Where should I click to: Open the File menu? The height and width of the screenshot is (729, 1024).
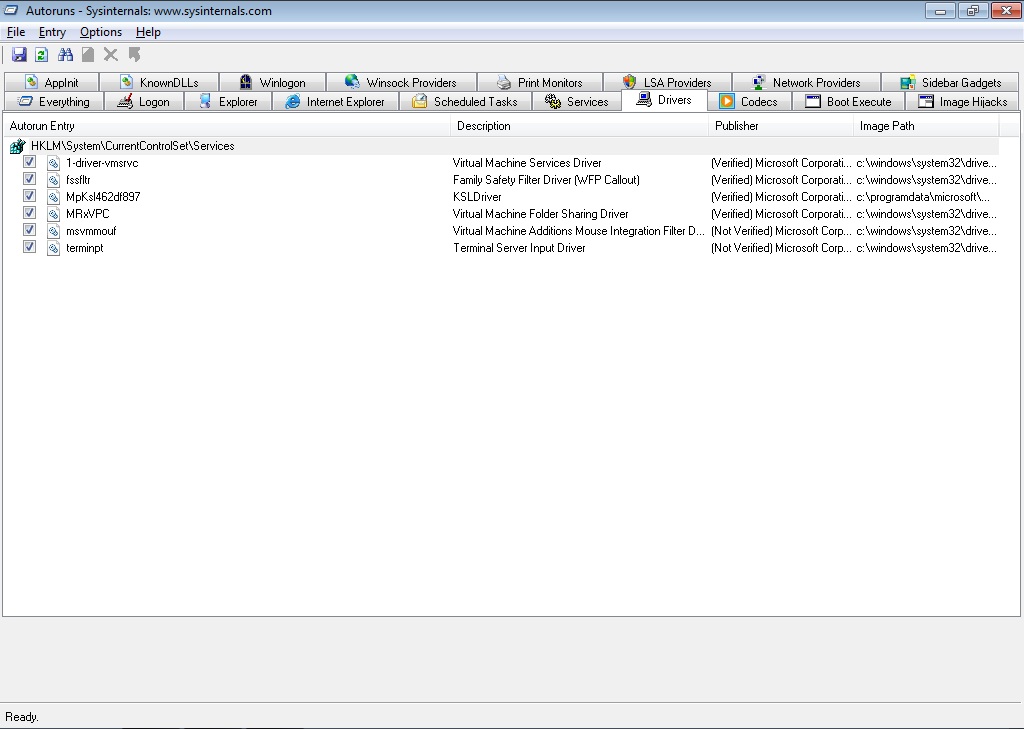click(16, 32)
